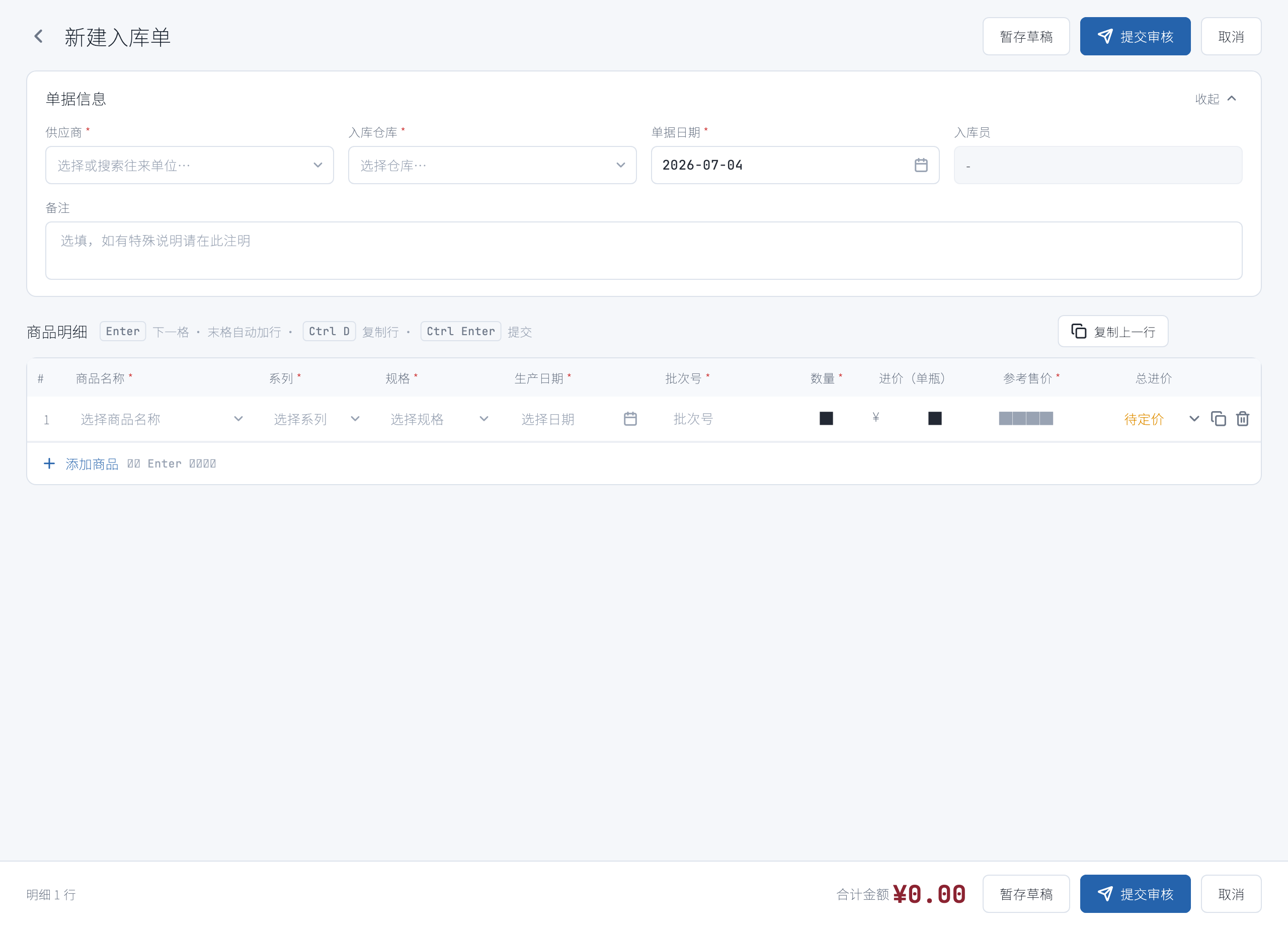
Task: Click the bottom 暂存草稿 button
Action: [1026, 894]
